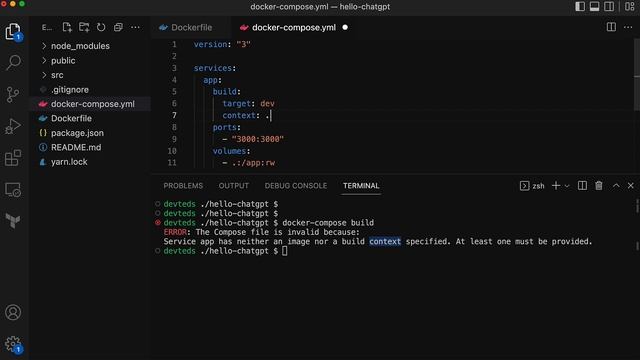The image size is (640, 360).
Task: Click the "3000:3000" ports value
Action: [258, 139]
